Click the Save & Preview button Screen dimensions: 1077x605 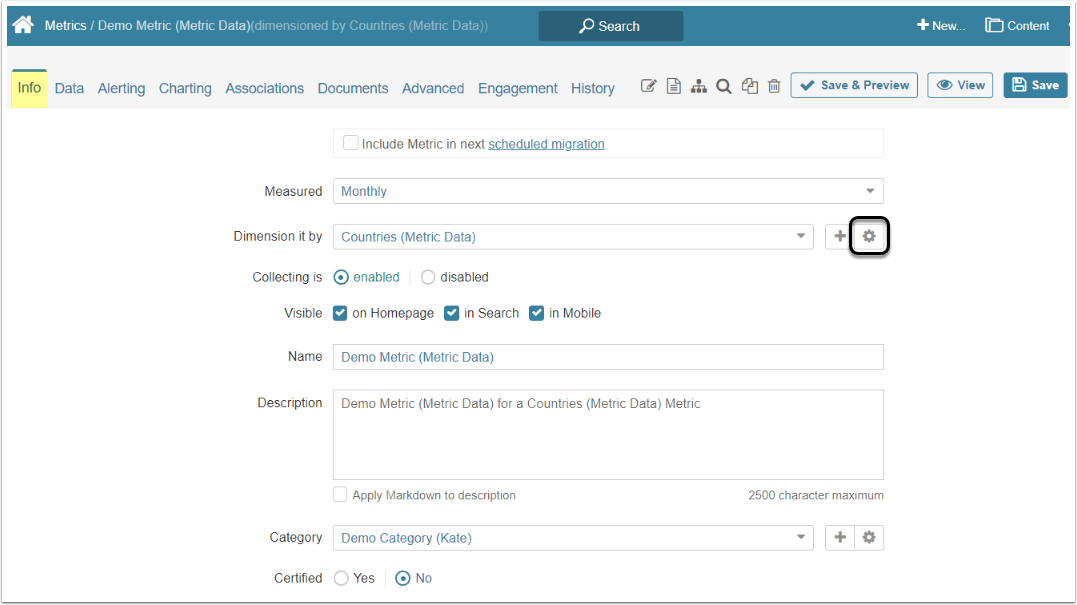click(854, 85)
